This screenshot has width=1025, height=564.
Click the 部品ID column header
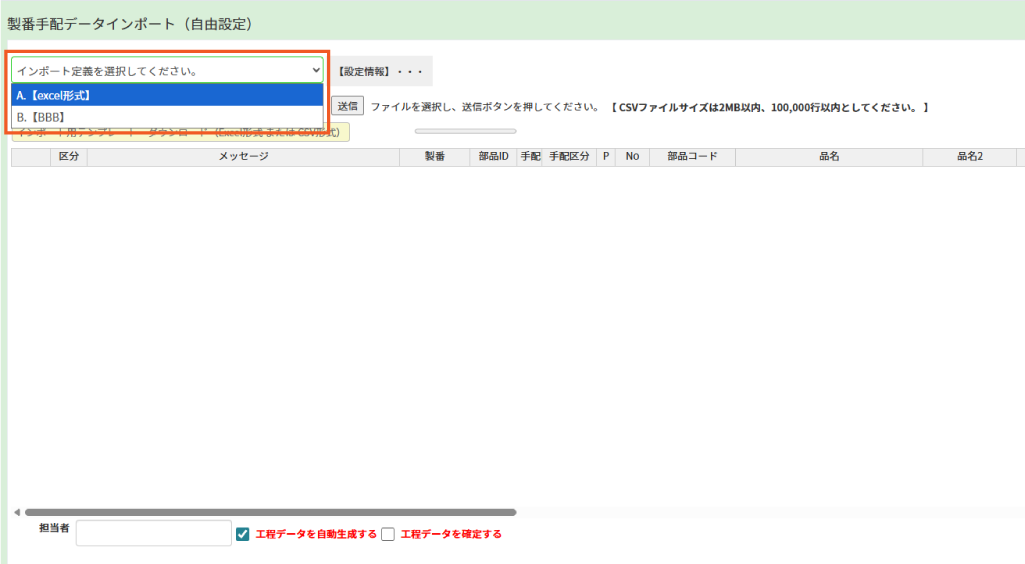[493, 157]
